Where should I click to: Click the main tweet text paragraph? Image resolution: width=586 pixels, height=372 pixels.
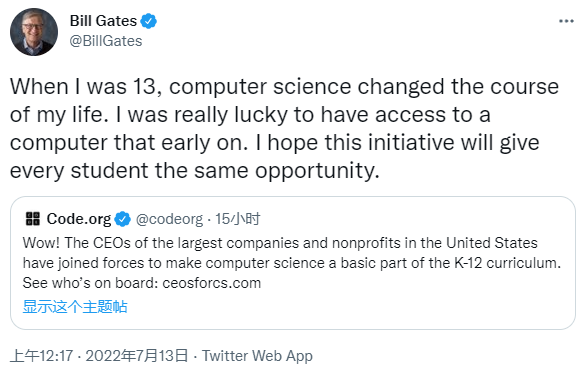pos(284,129)
